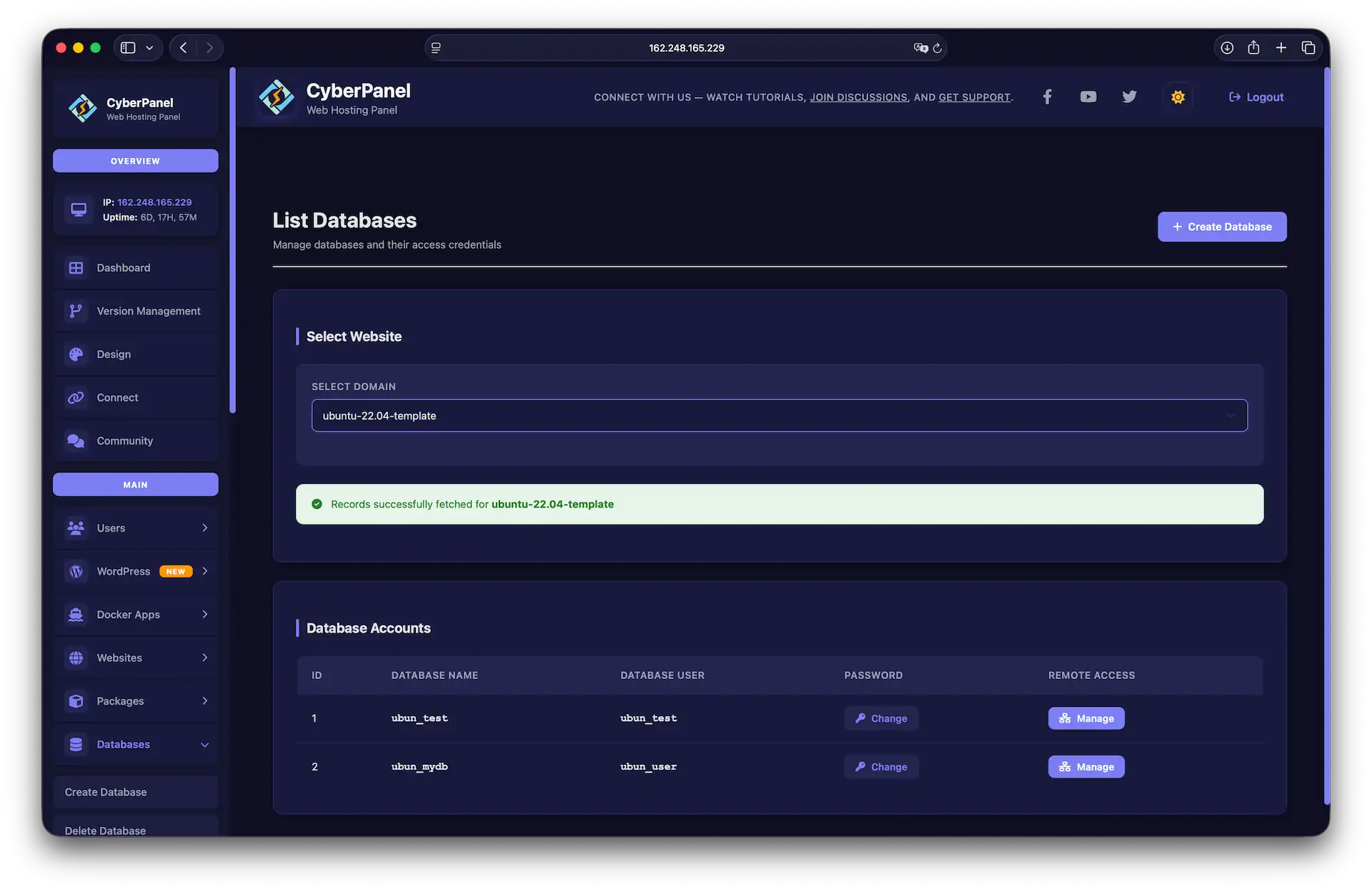
Task: Click the Dashboard grid icon in sidebar
Action: 76,267
